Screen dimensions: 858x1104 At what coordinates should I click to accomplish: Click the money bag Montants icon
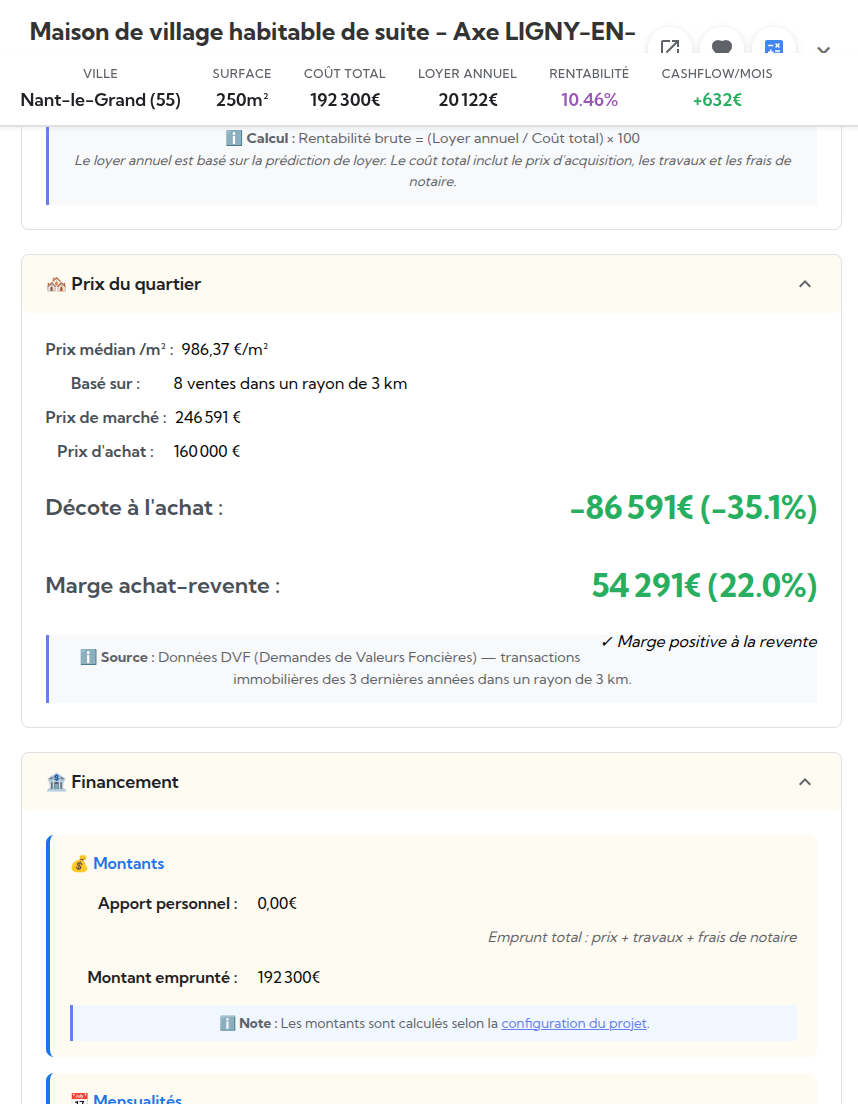click(80, 863)
